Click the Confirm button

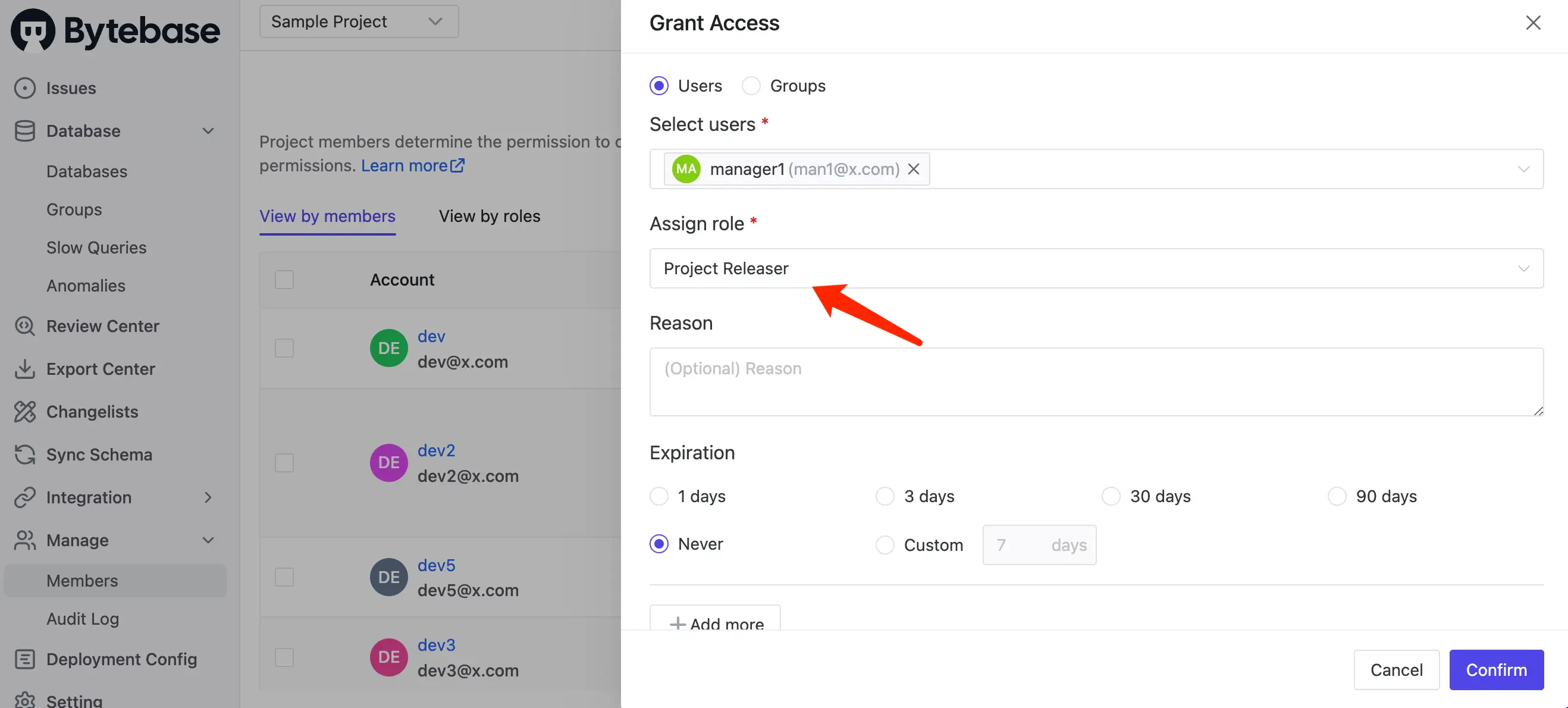(1496, 670)
